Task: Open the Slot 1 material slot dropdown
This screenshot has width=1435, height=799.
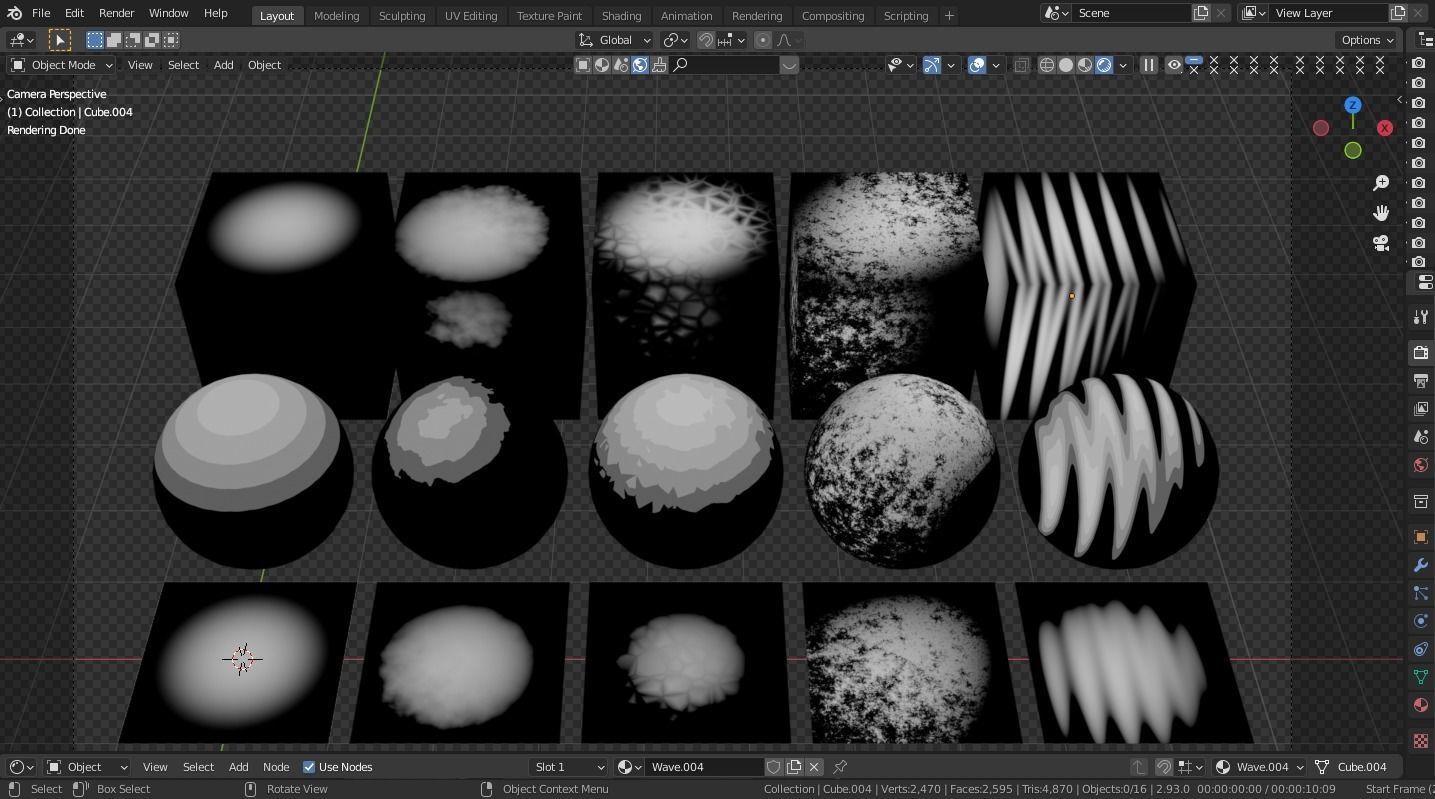Action: [x=568, y=767]
